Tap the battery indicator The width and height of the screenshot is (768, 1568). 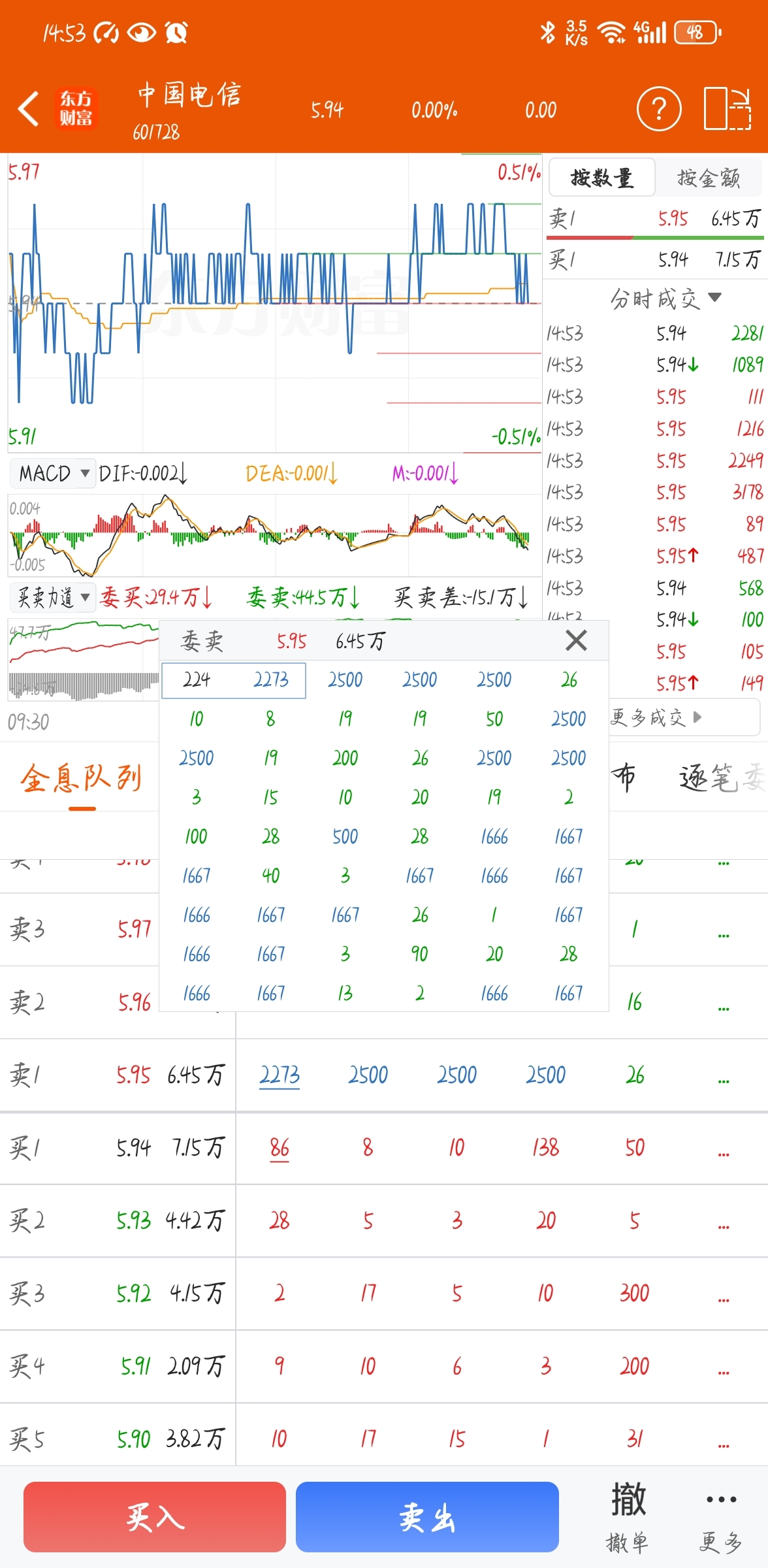697,32
